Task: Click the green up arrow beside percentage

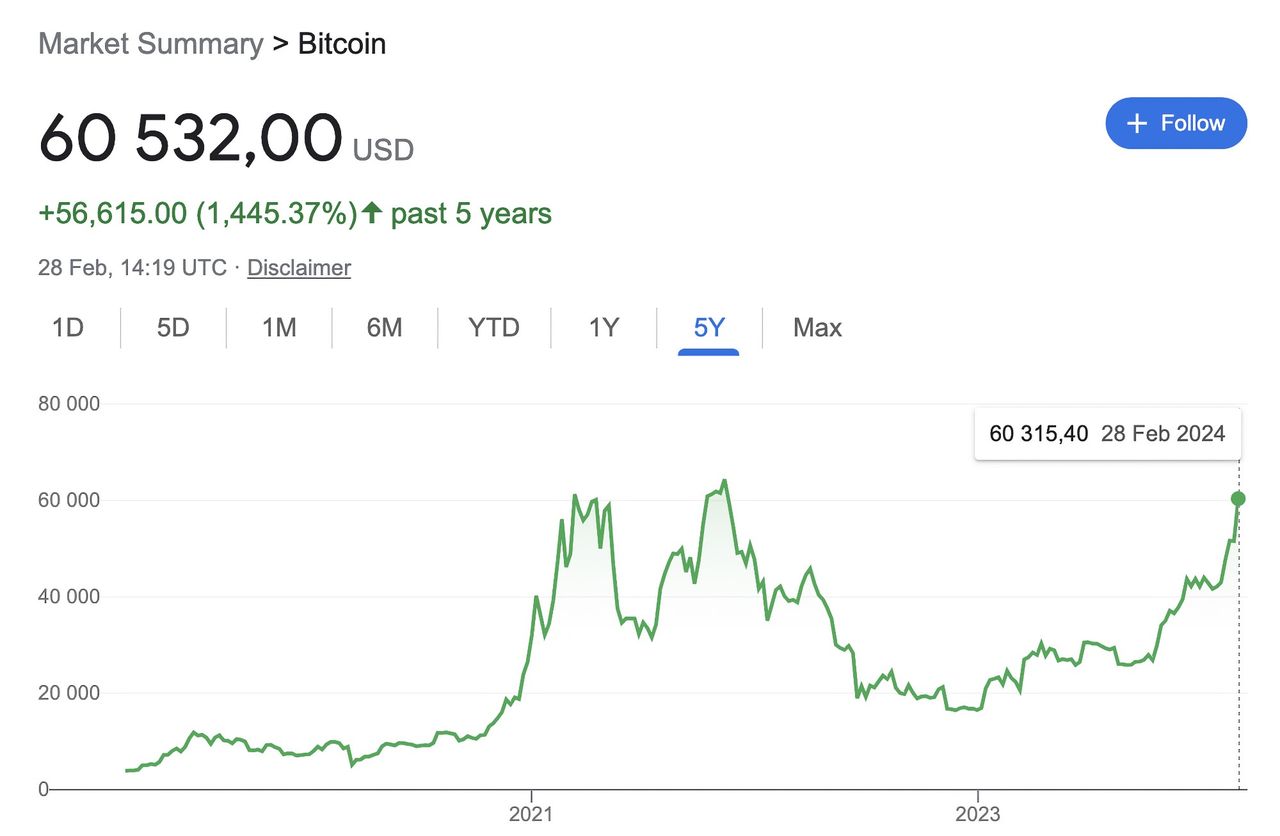Action: point(372,213)
